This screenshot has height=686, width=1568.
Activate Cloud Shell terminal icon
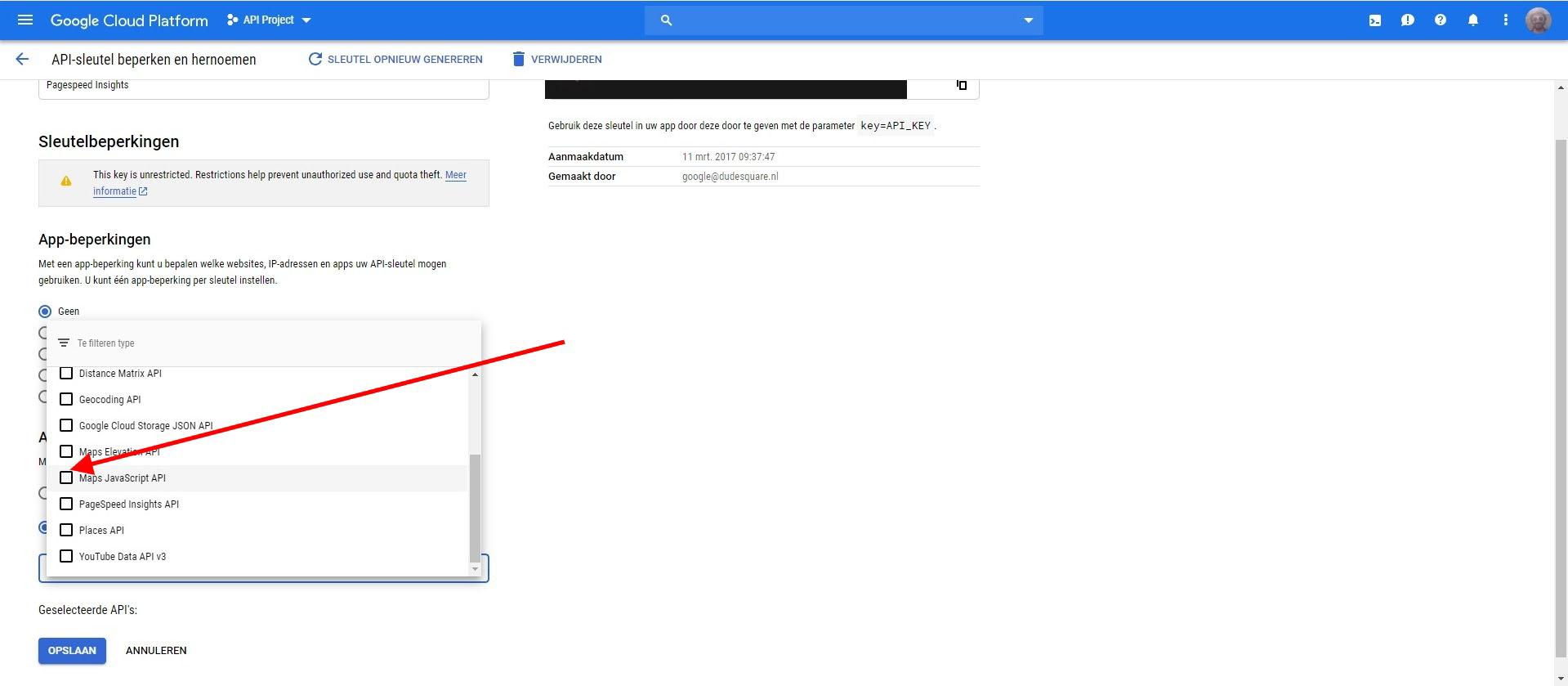[x=1375, y=20]
